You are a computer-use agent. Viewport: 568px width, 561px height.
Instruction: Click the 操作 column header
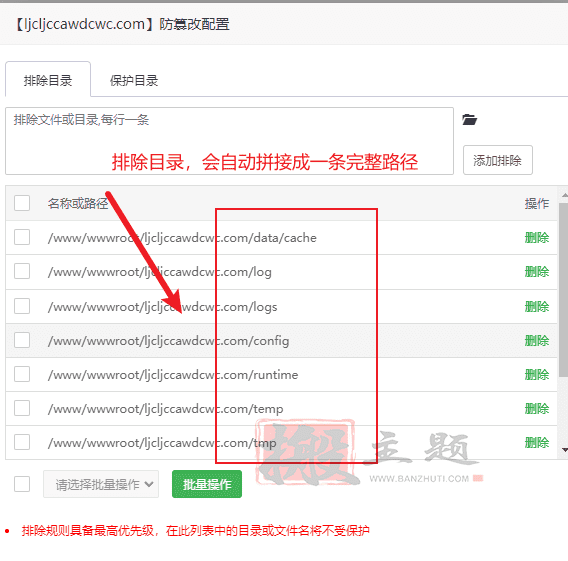click(537, 203)
